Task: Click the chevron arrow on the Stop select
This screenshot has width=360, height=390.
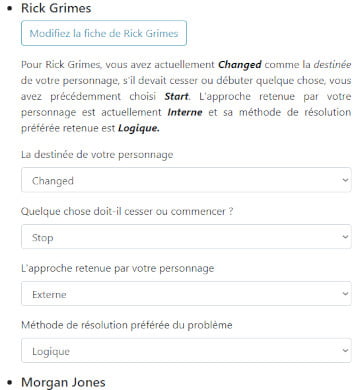Action: pos(345,237)
